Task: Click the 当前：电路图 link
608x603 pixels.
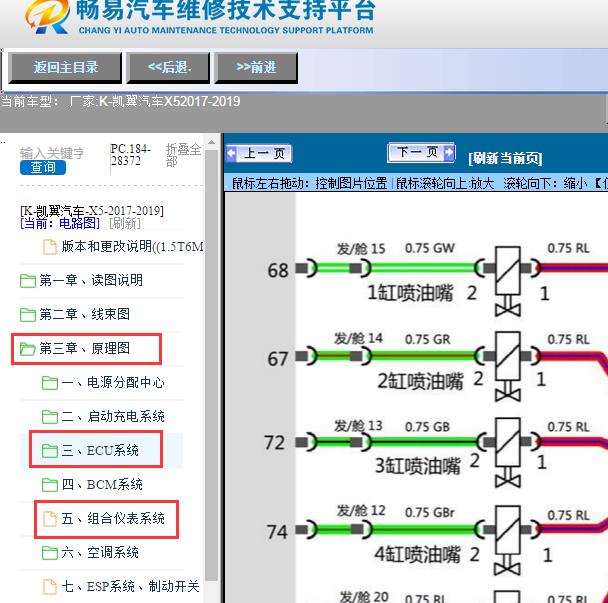Action: 60,223
